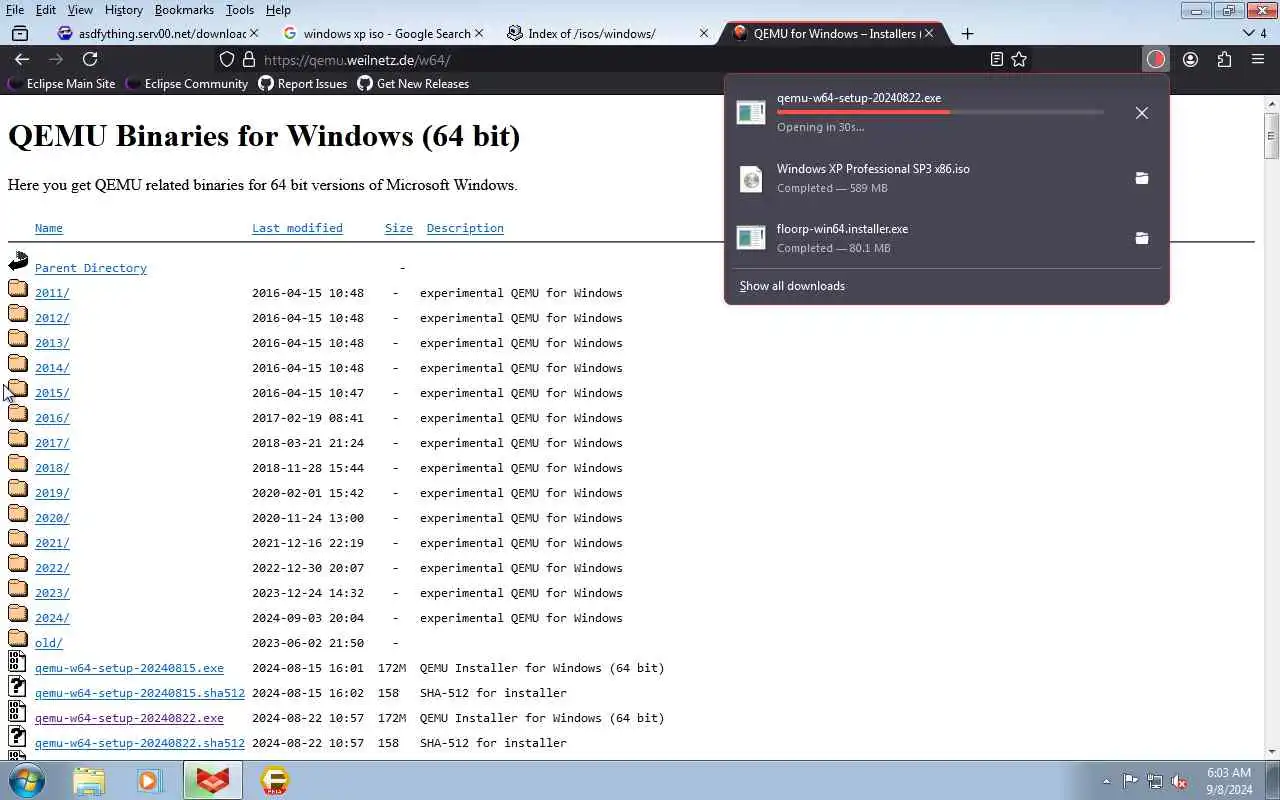Open the File menu
This screenshot has height=800, width=1280.
pos(15,10)
